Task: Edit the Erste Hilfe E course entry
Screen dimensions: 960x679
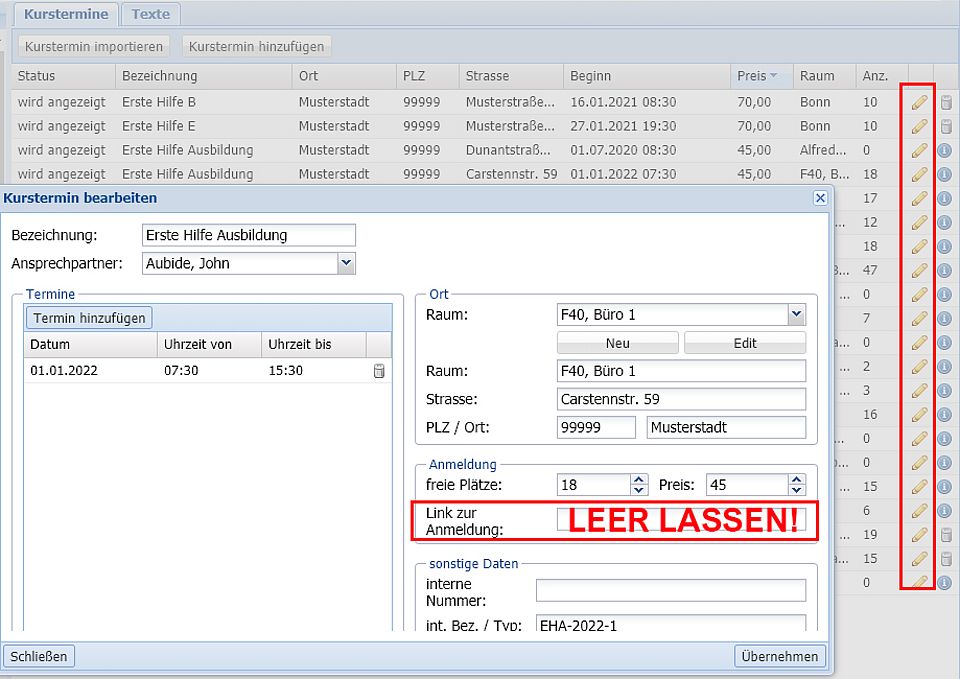Action: point(919,126)
